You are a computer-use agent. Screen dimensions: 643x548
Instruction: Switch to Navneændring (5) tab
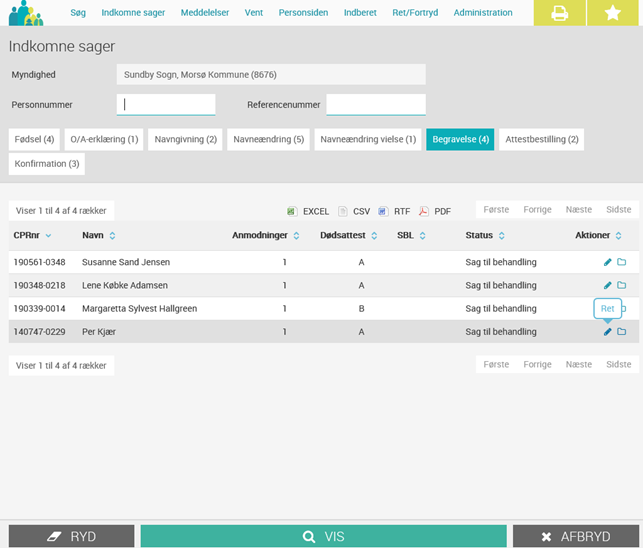coord(269,139)
